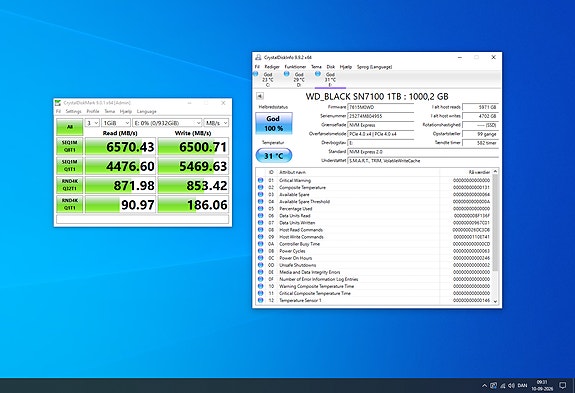Click status orb beside Available Spare row 03

tap(260, 194)
